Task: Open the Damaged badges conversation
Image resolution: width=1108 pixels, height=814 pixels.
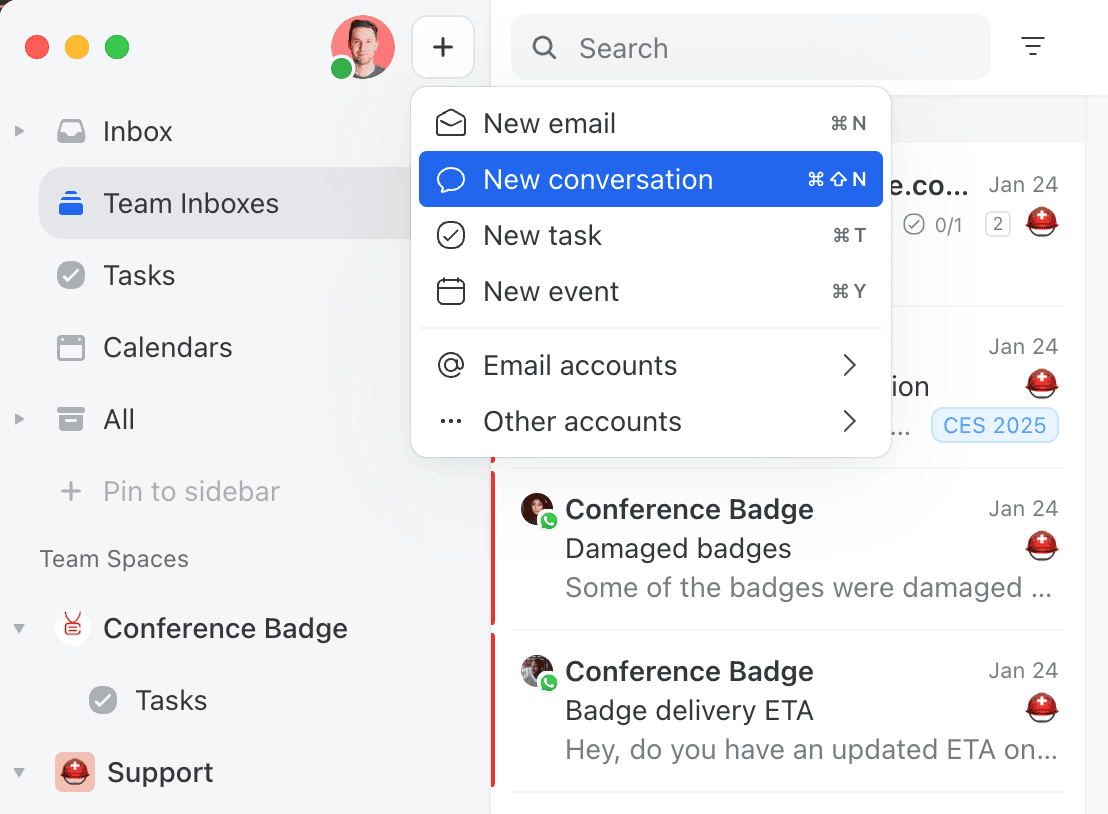Action: click(787, 549)
